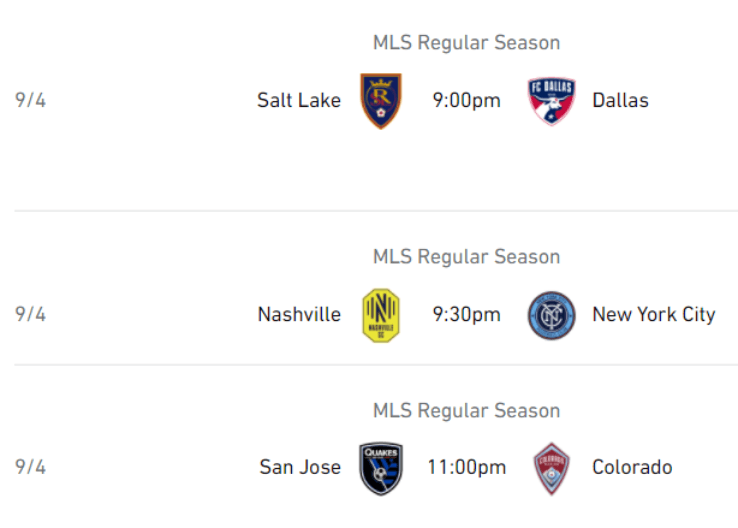Click the FC Dallas logo

(552, 100)
